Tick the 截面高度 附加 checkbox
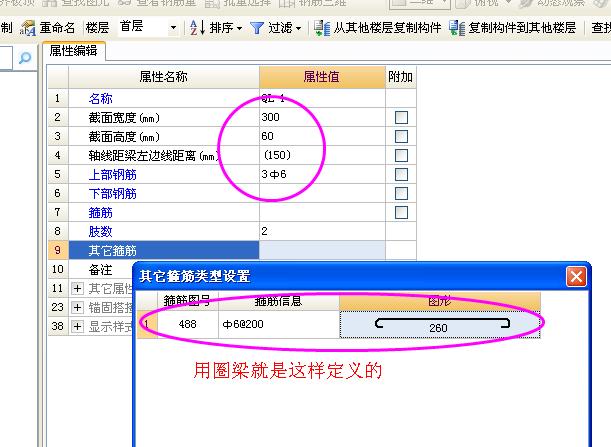611x447 pixels. [401, 136]
